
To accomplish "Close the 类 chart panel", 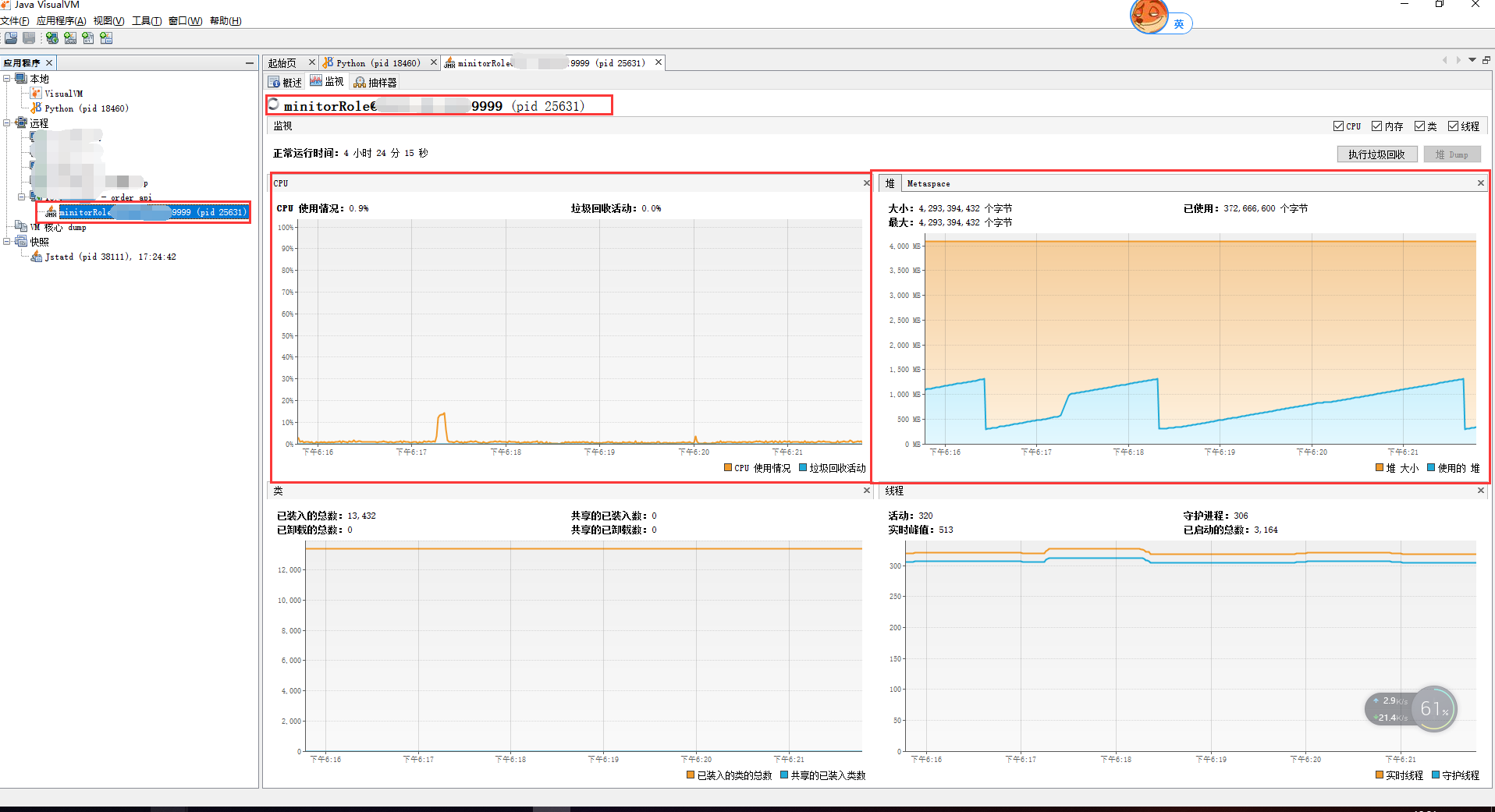I will (x=866, y=491).
